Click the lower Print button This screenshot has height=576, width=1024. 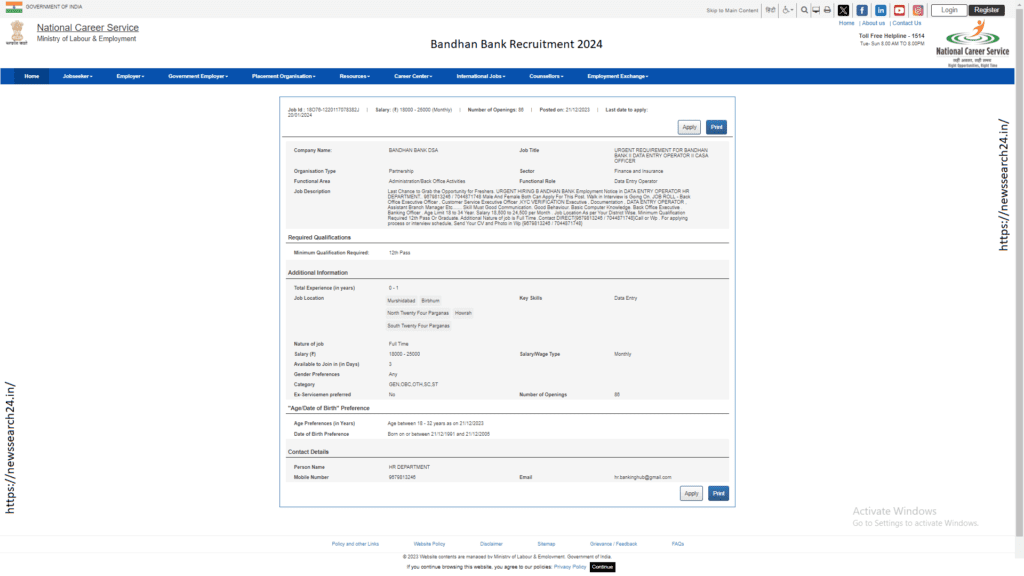718,494
